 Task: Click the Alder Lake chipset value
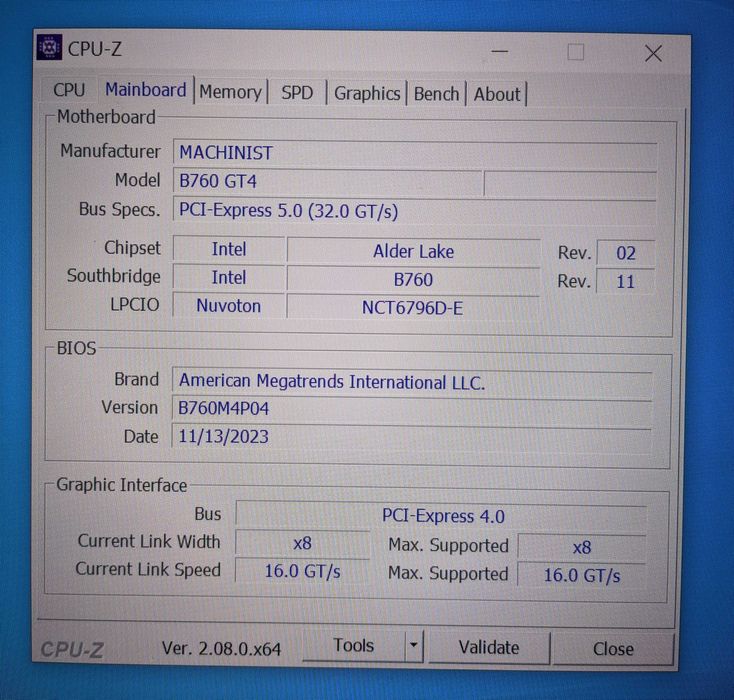[x=413, y=251]
